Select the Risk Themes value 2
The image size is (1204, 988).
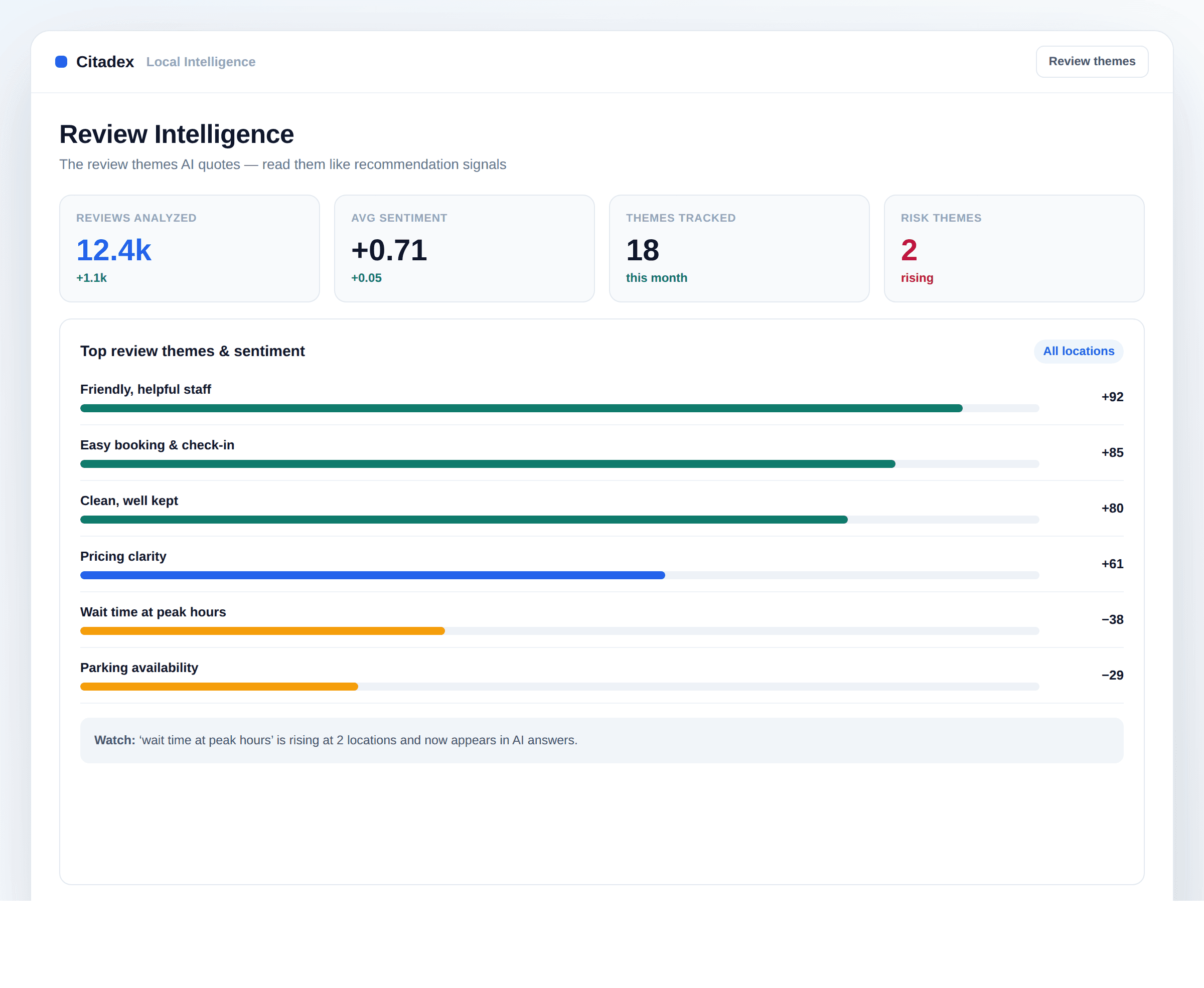click(x=909, y=250)
